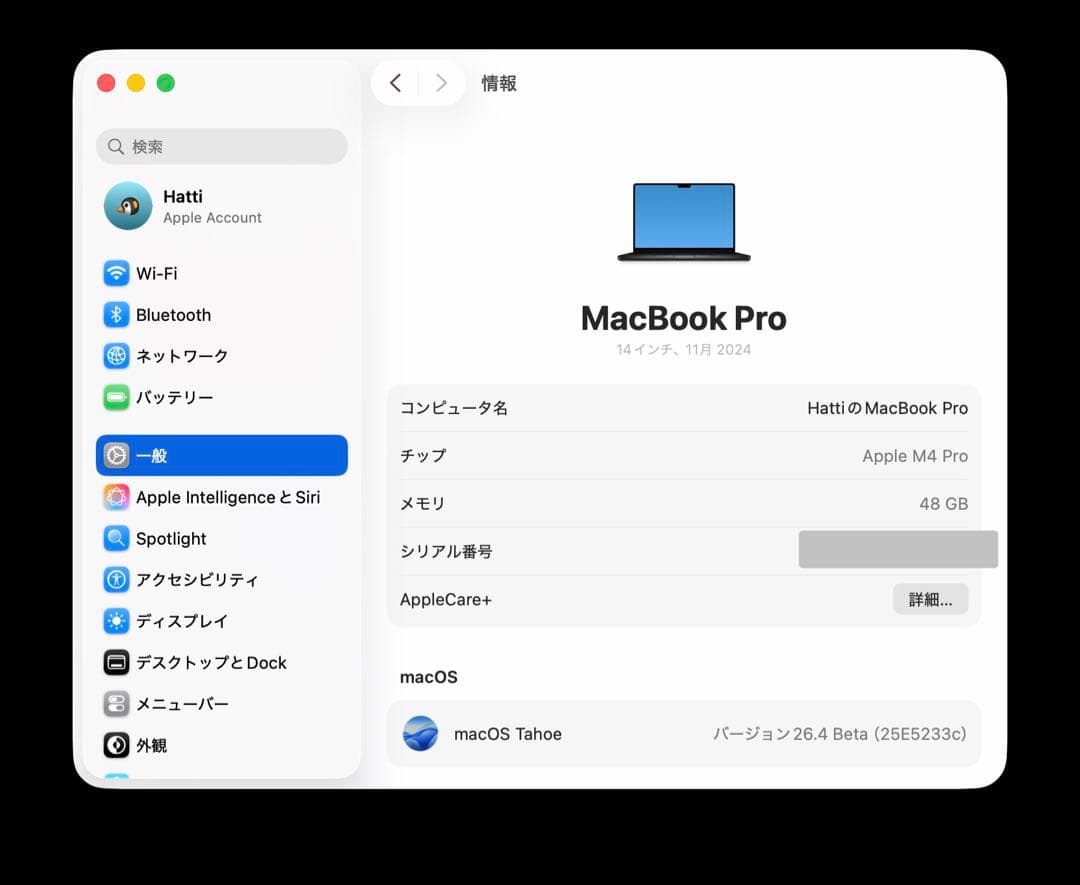Select the バッテリー battery icon
Image resolution: width=1080 pixels, height=885 pixels.
(x=116, y=397)
